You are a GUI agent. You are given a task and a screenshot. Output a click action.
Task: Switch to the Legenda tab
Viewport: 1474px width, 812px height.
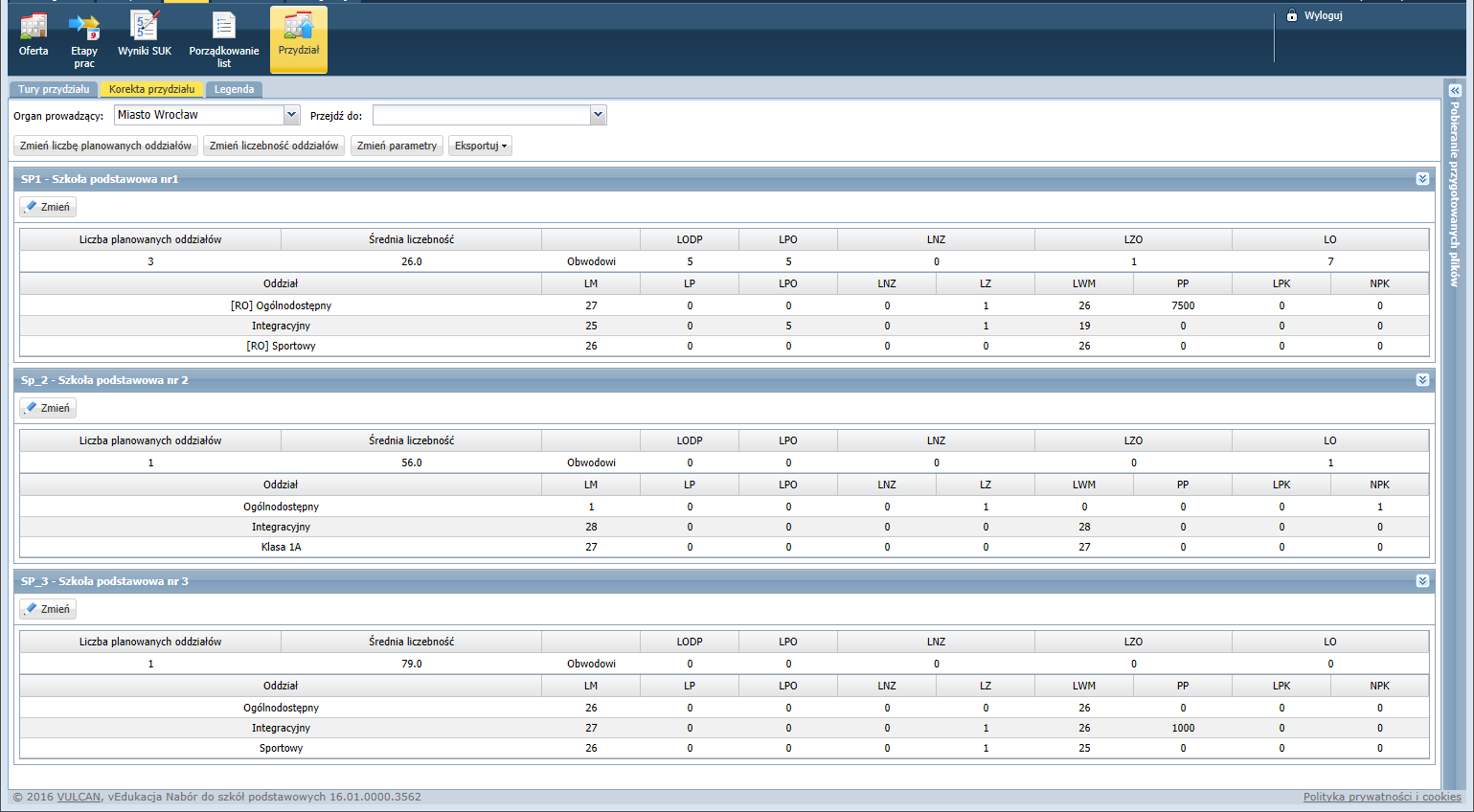[234, 89]
